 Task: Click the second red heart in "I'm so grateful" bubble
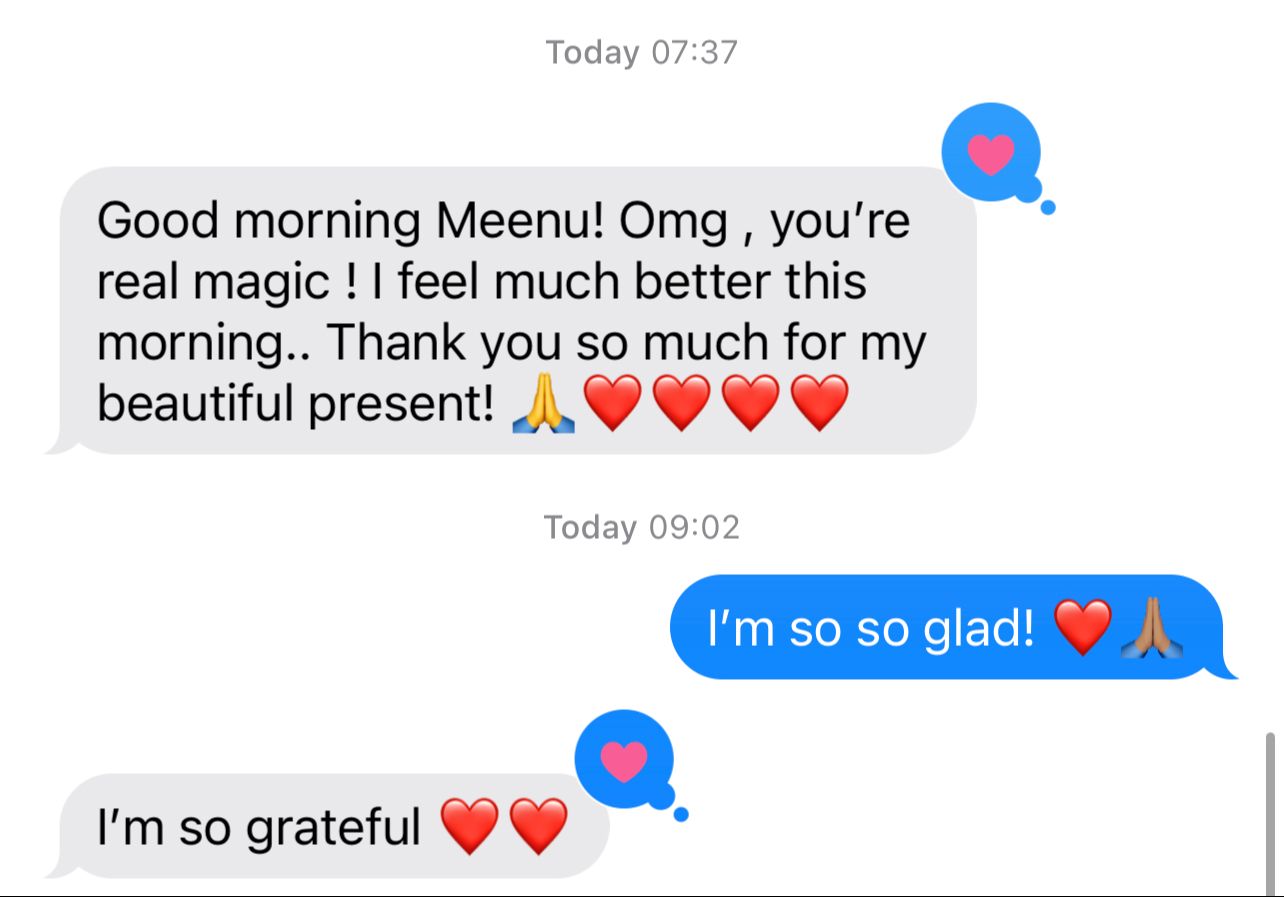539,827
